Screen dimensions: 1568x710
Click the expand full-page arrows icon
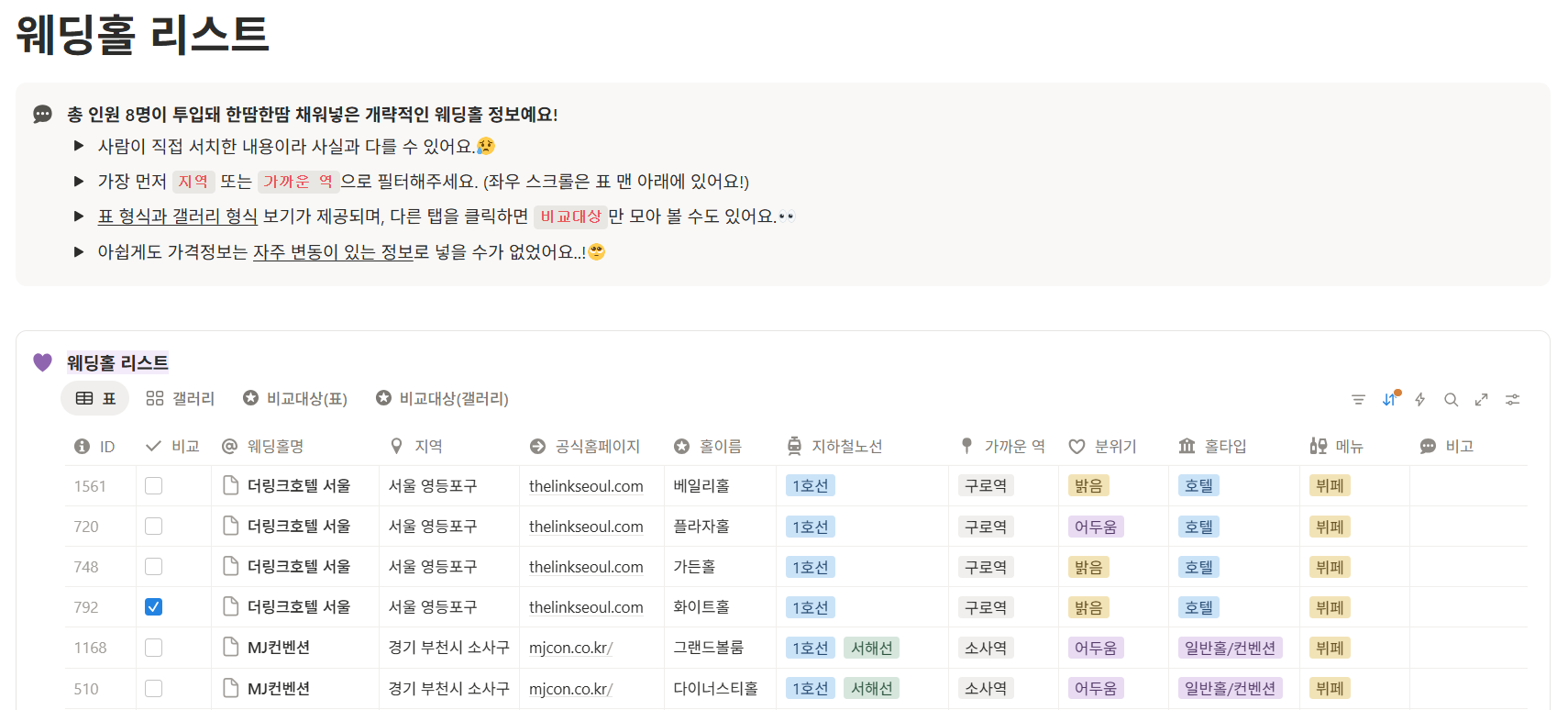tap(1481, 399)
